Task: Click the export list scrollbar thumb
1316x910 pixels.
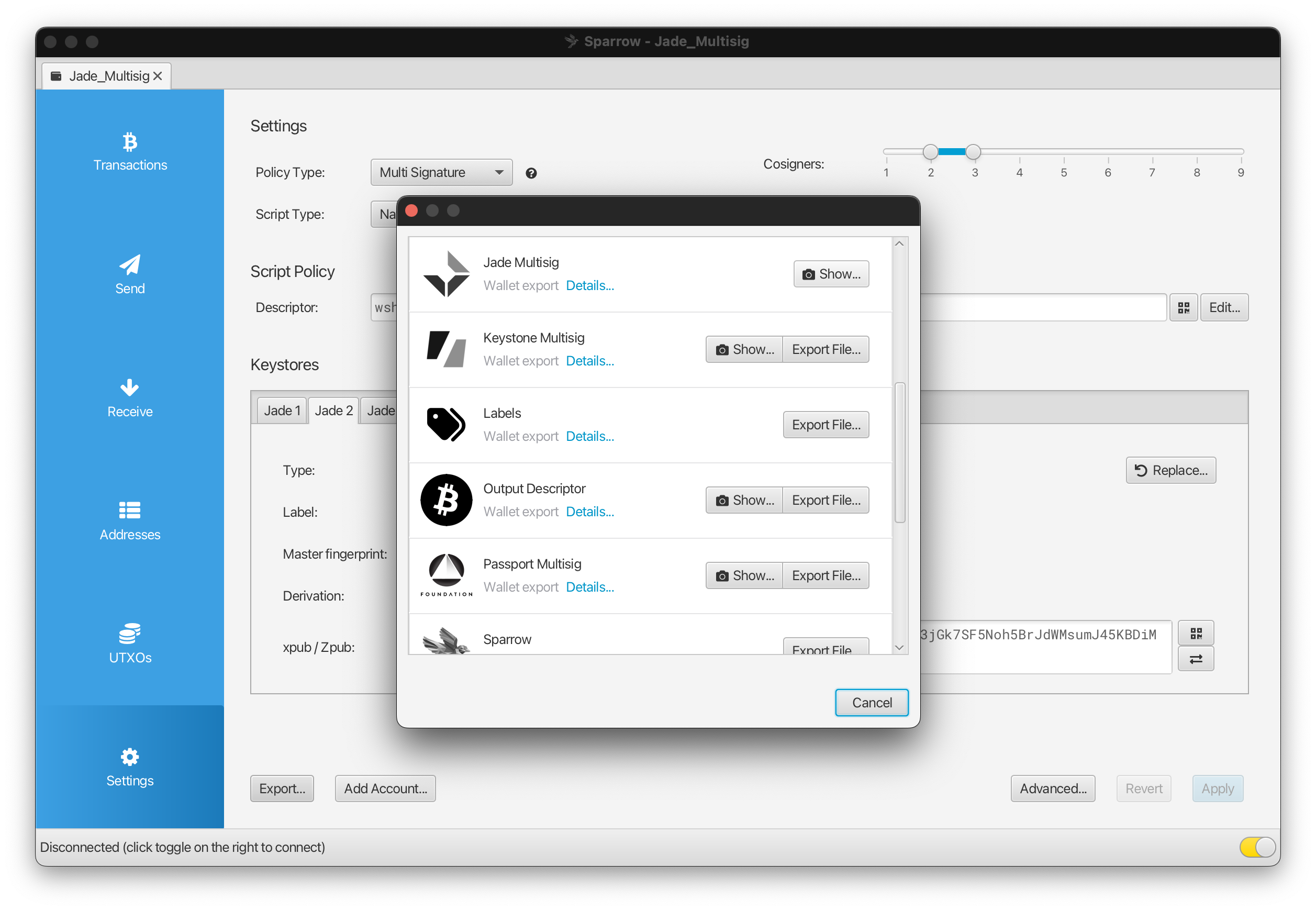Action: pos(899,453)
